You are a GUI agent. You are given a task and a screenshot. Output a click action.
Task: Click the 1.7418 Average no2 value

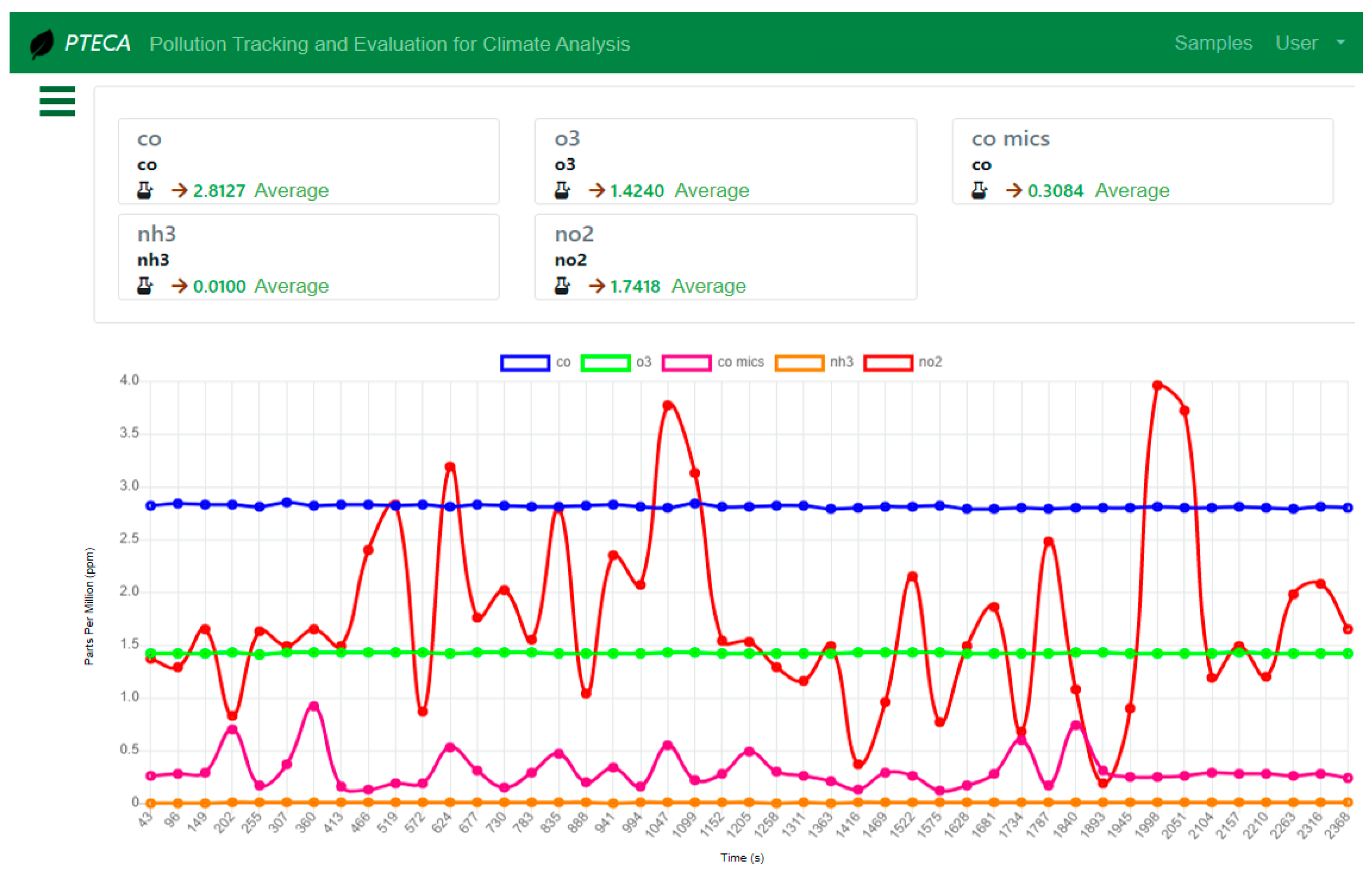pos(635,286)
